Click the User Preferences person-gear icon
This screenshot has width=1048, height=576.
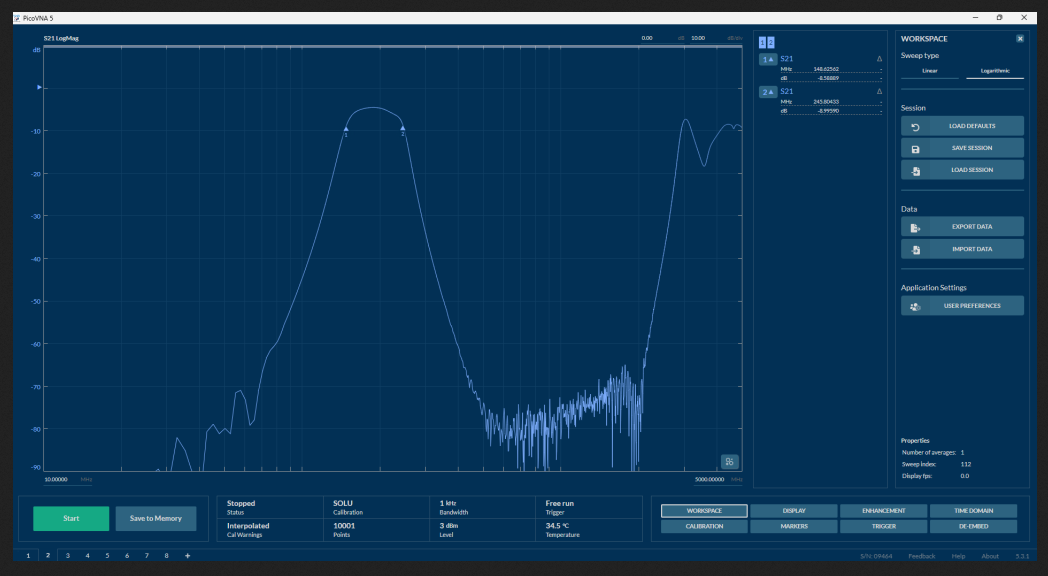tap(916, 306)
